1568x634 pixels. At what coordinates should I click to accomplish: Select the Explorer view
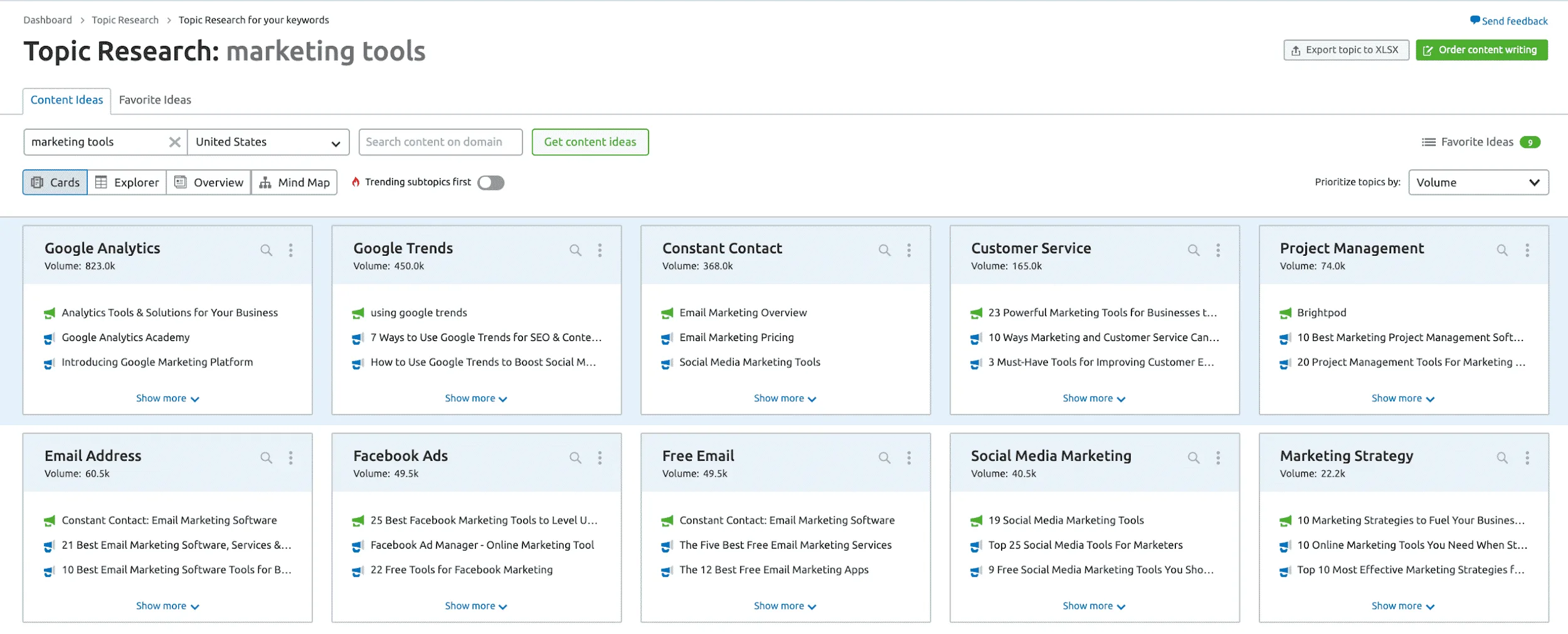click(x=127, y=182)
